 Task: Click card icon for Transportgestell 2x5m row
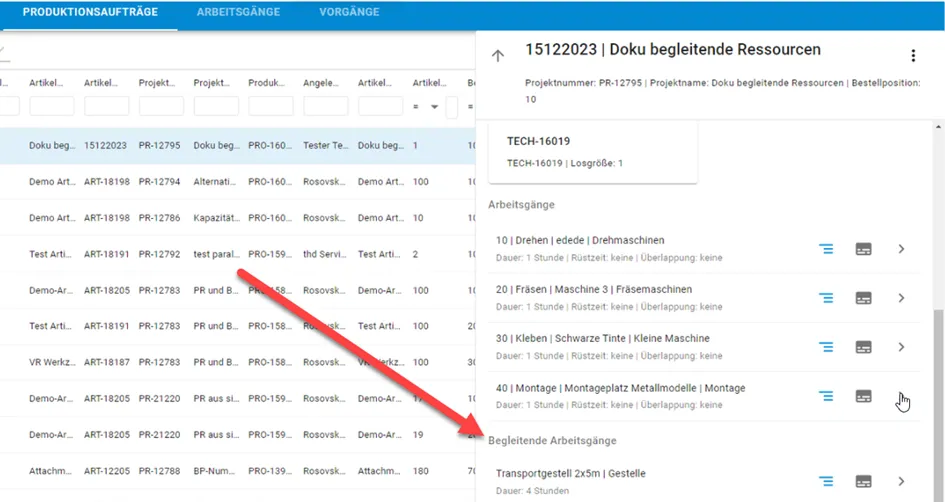(864, 481)
